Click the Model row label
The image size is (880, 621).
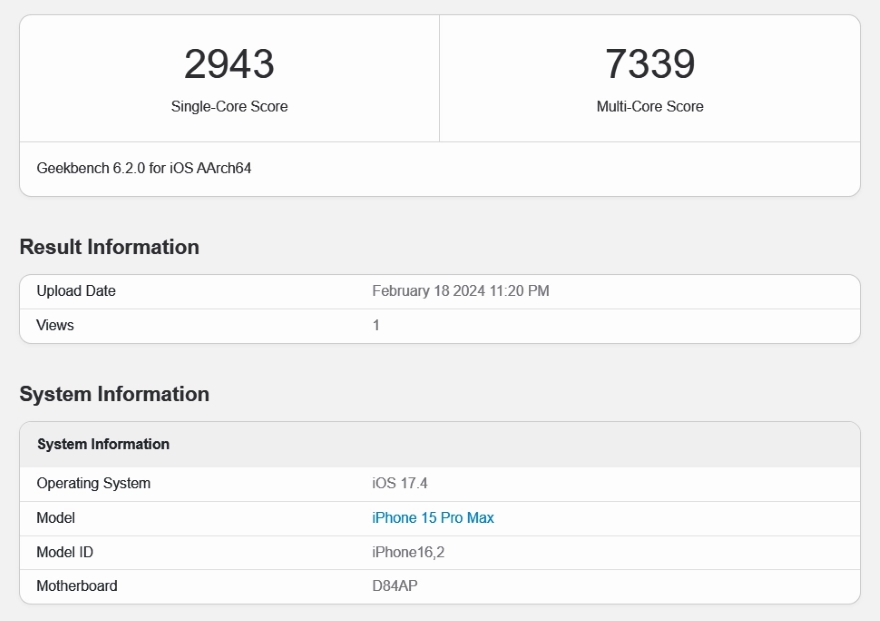click(56, 518)
